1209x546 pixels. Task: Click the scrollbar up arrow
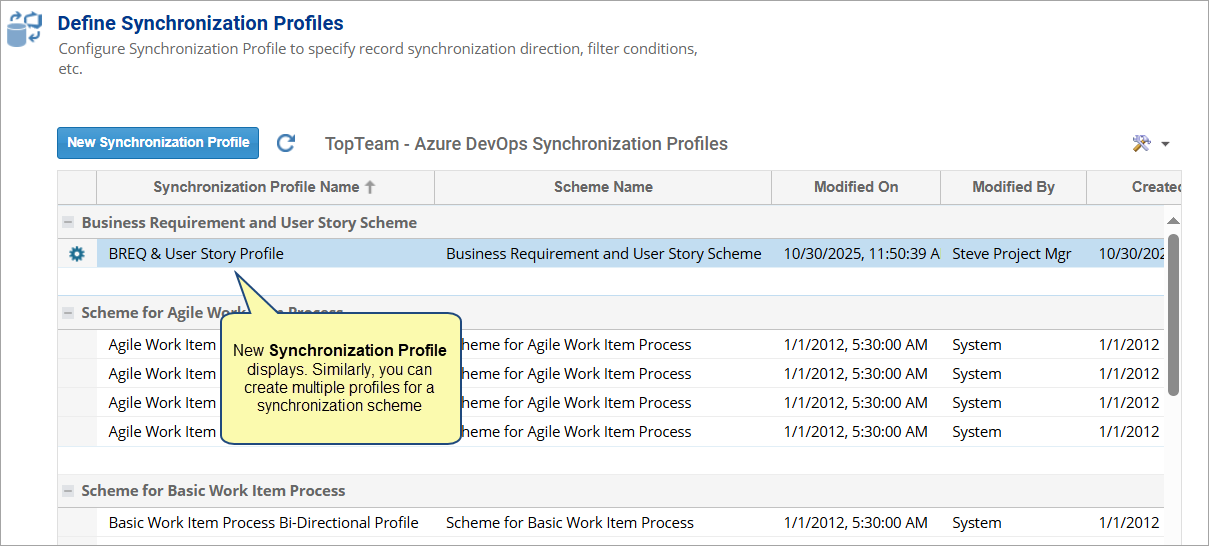pos(1173,220)
